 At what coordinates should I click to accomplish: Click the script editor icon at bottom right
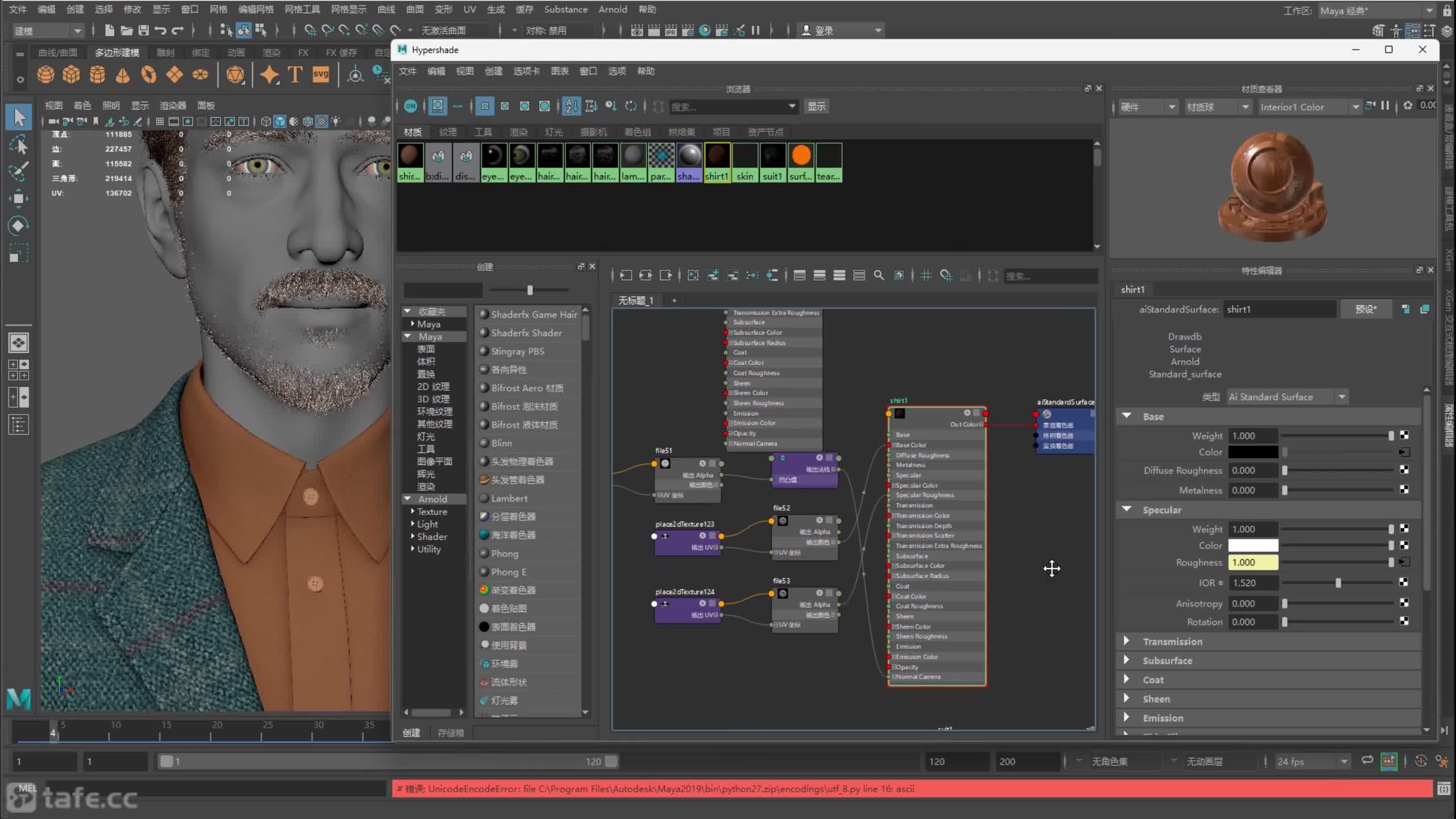point(1443,789)
